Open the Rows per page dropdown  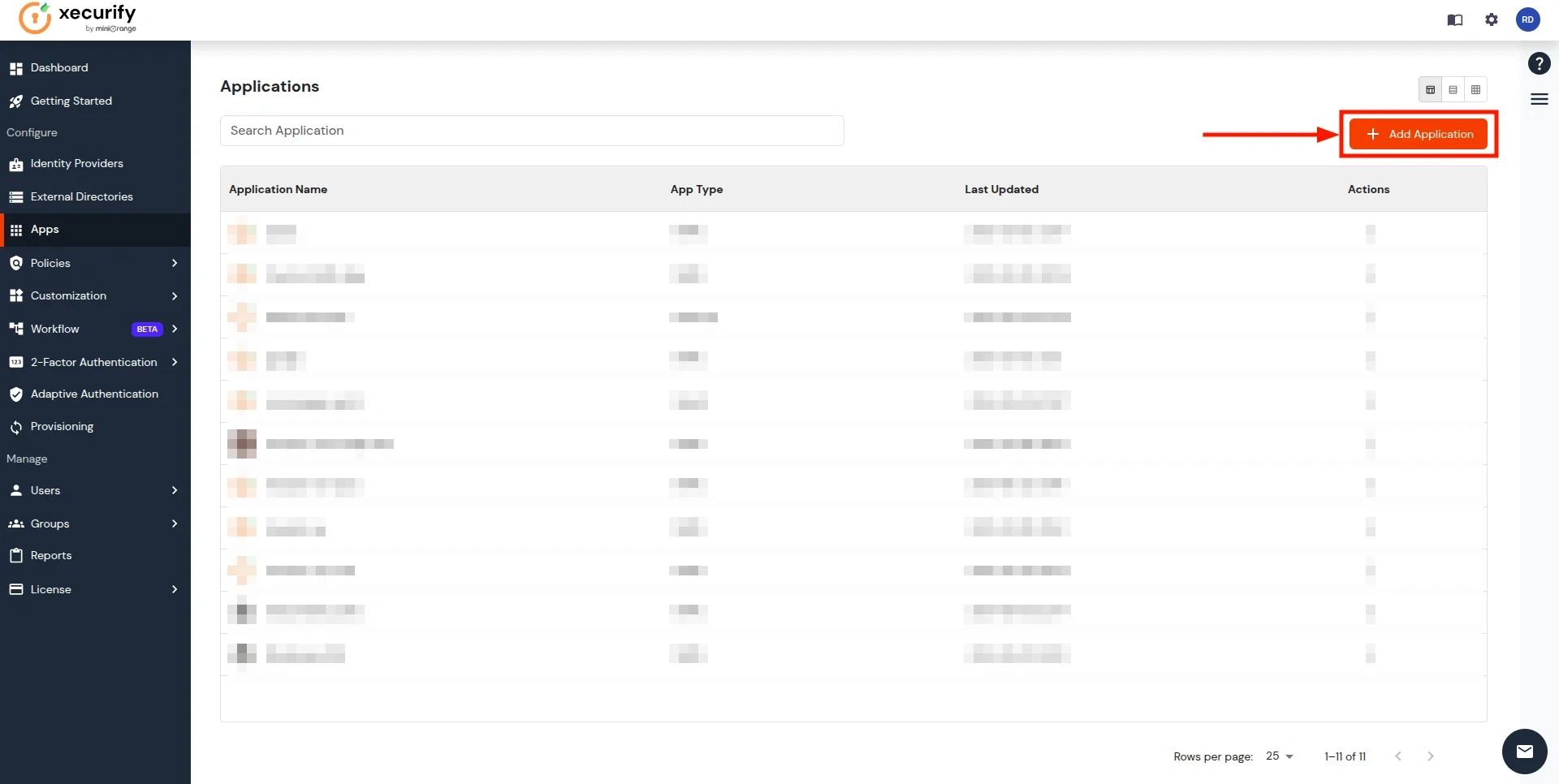click(1279, 756)
